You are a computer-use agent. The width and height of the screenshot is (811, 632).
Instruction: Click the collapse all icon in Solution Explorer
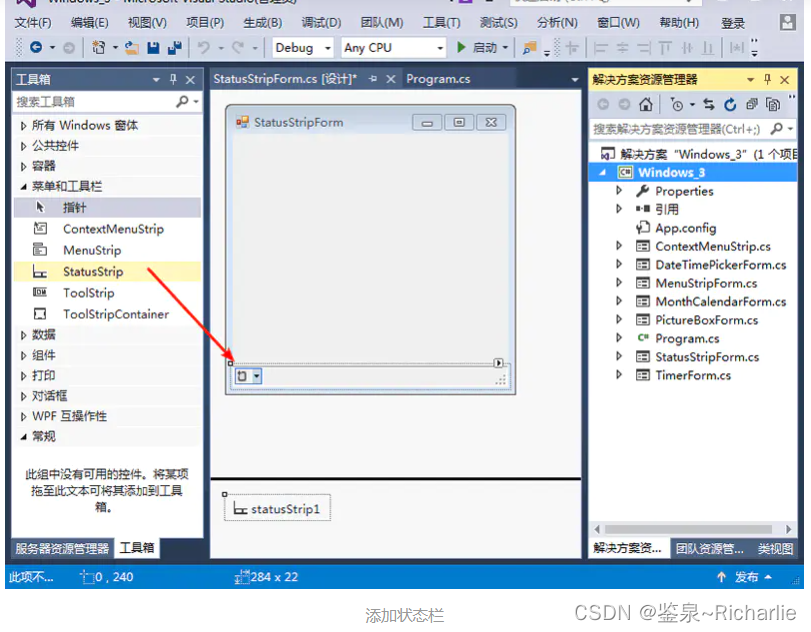(x=752, y=104)
